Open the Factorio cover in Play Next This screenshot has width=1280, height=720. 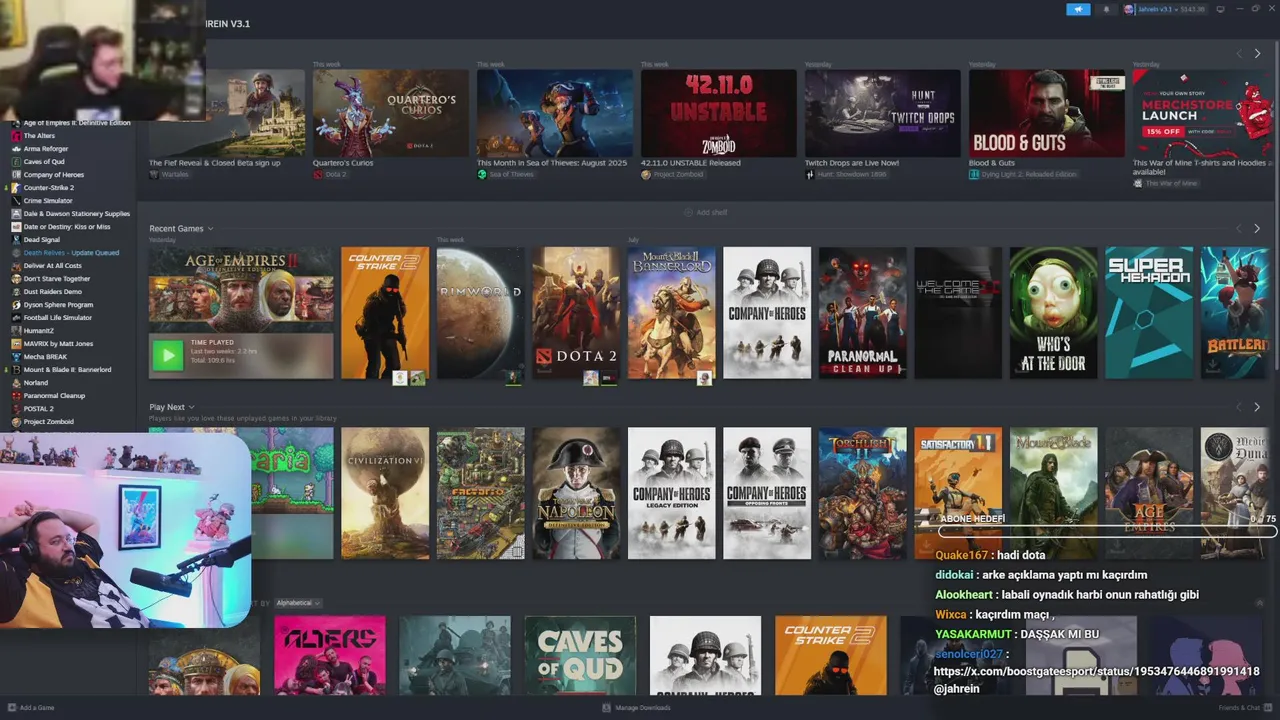point(480,493)
